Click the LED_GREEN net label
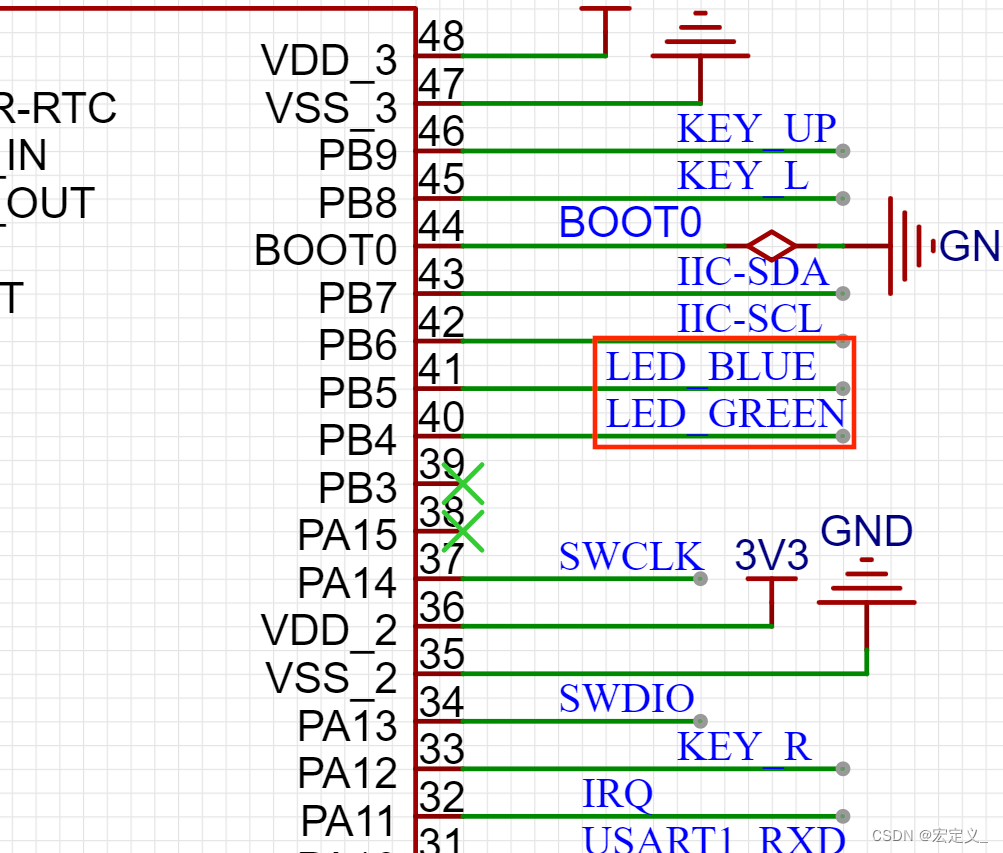The image size is (1003, 853). (723, 413)
